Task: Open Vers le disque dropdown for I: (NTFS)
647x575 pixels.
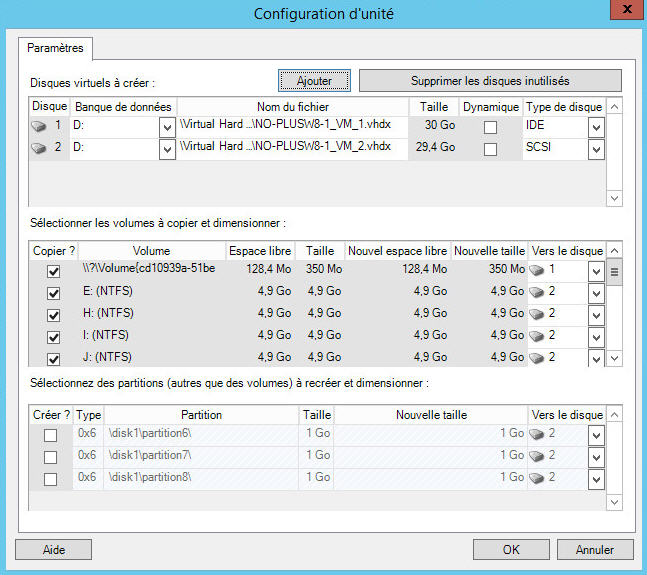Action: [596, 337]
